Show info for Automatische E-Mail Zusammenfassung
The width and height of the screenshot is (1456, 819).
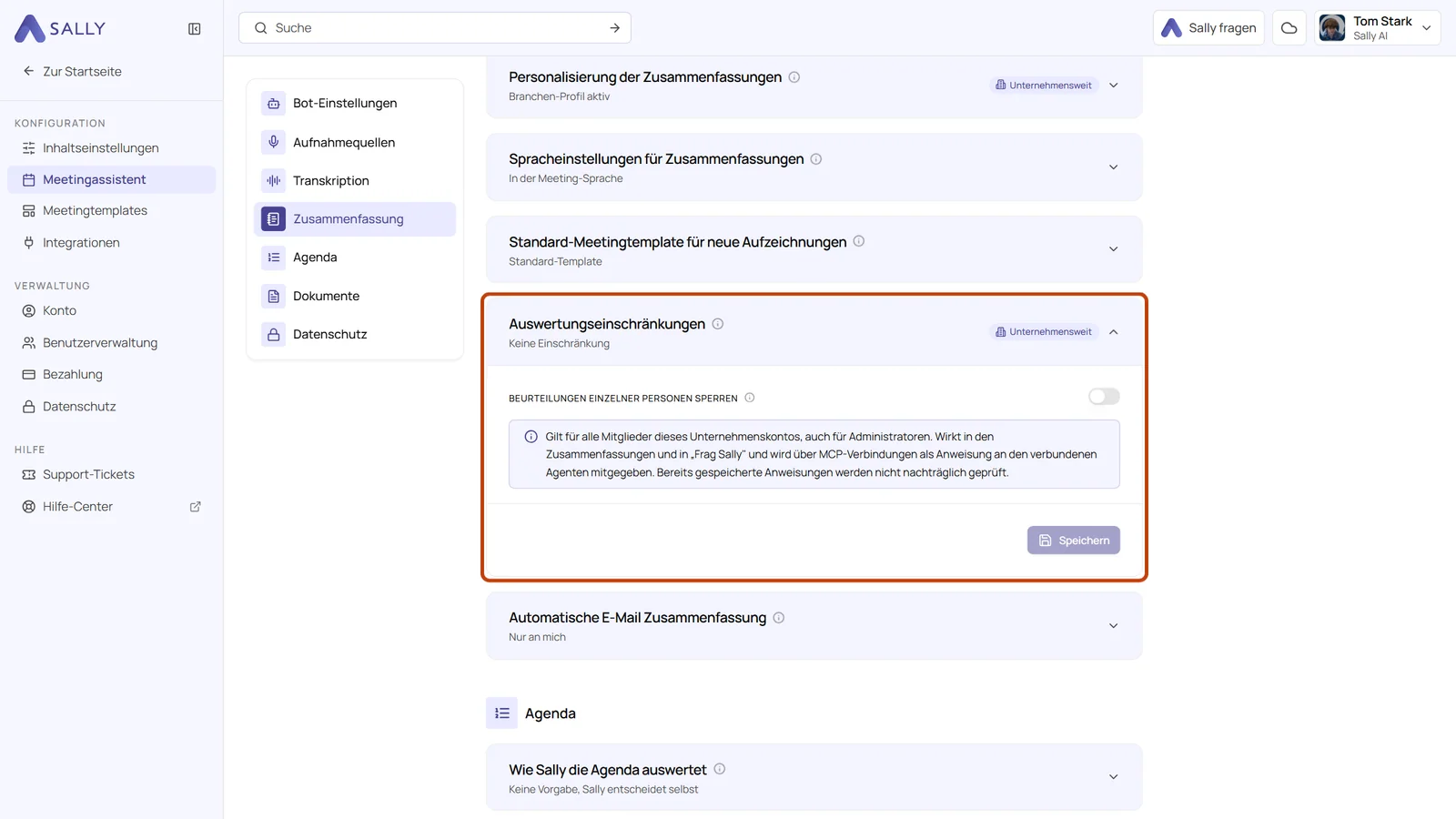click(778, 618)
